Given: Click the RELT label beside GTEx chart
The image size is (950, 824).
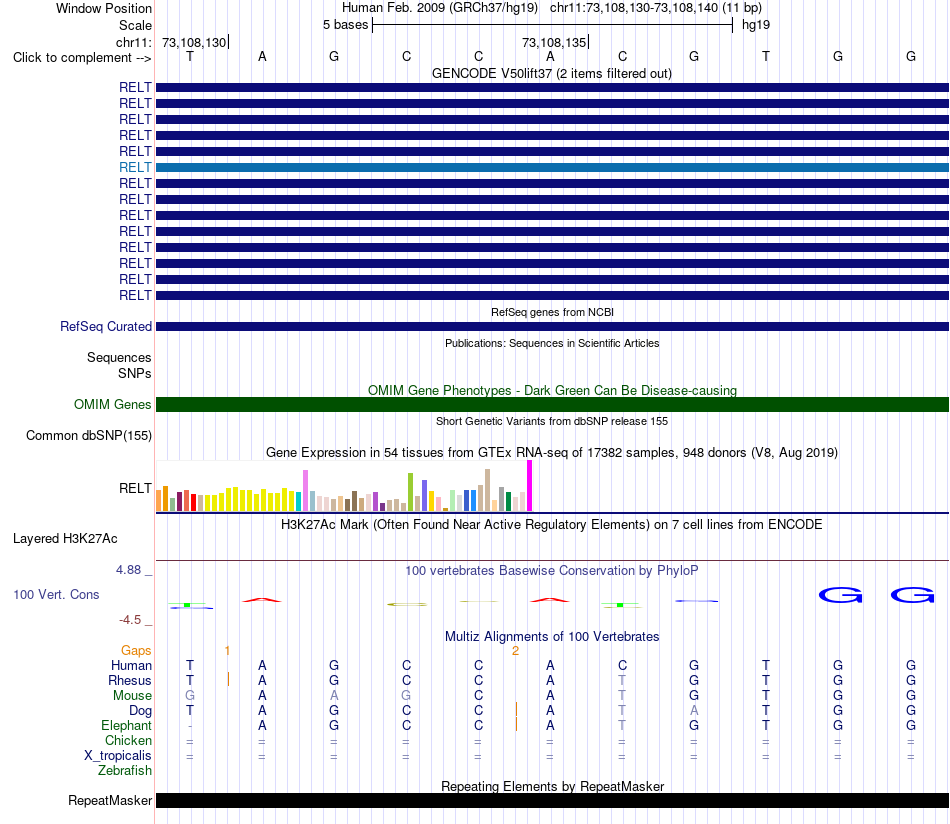Looking at the screenshot, I should 135,488.
